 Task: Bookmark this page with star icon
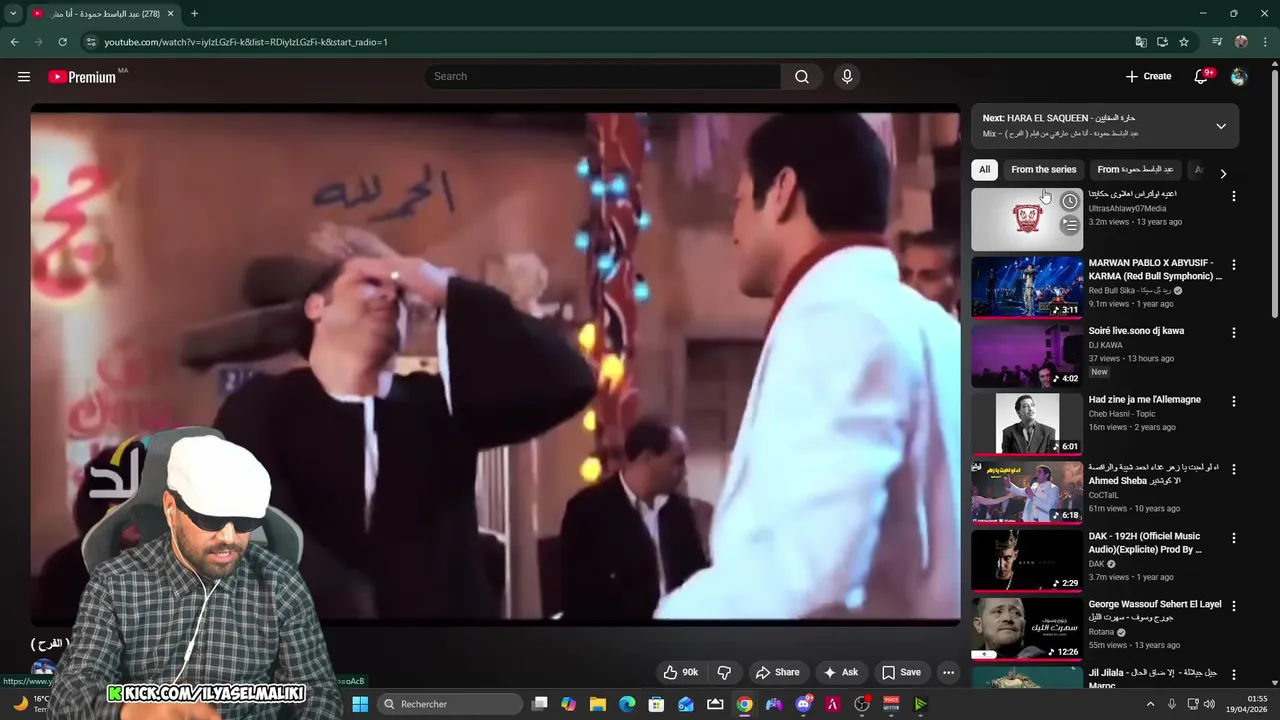[x=1184, y=42]
